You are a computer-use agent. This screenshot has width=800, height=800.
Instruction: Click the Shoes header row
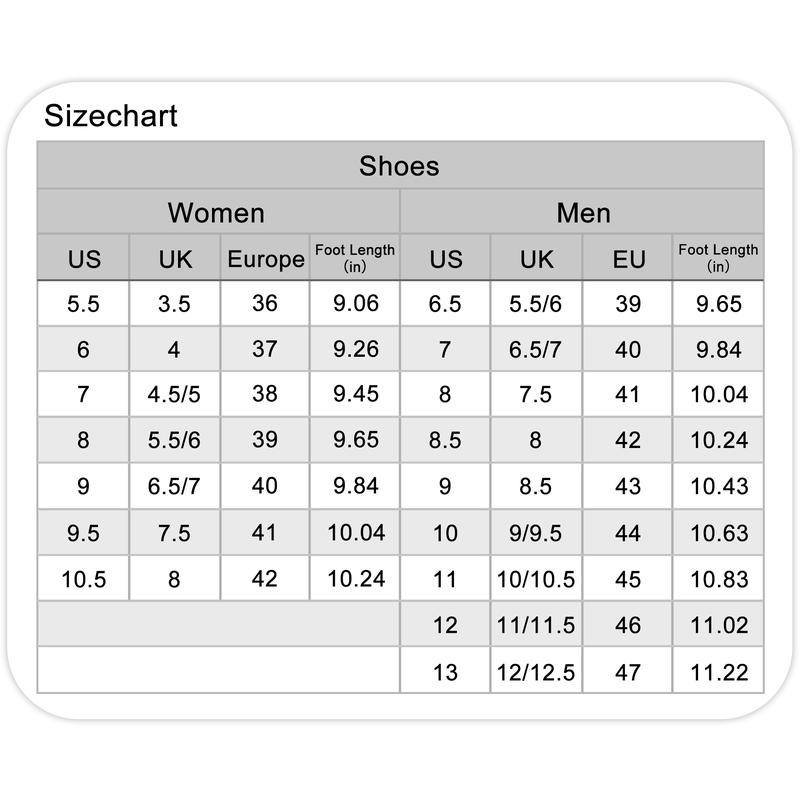(x=399, y=166)
